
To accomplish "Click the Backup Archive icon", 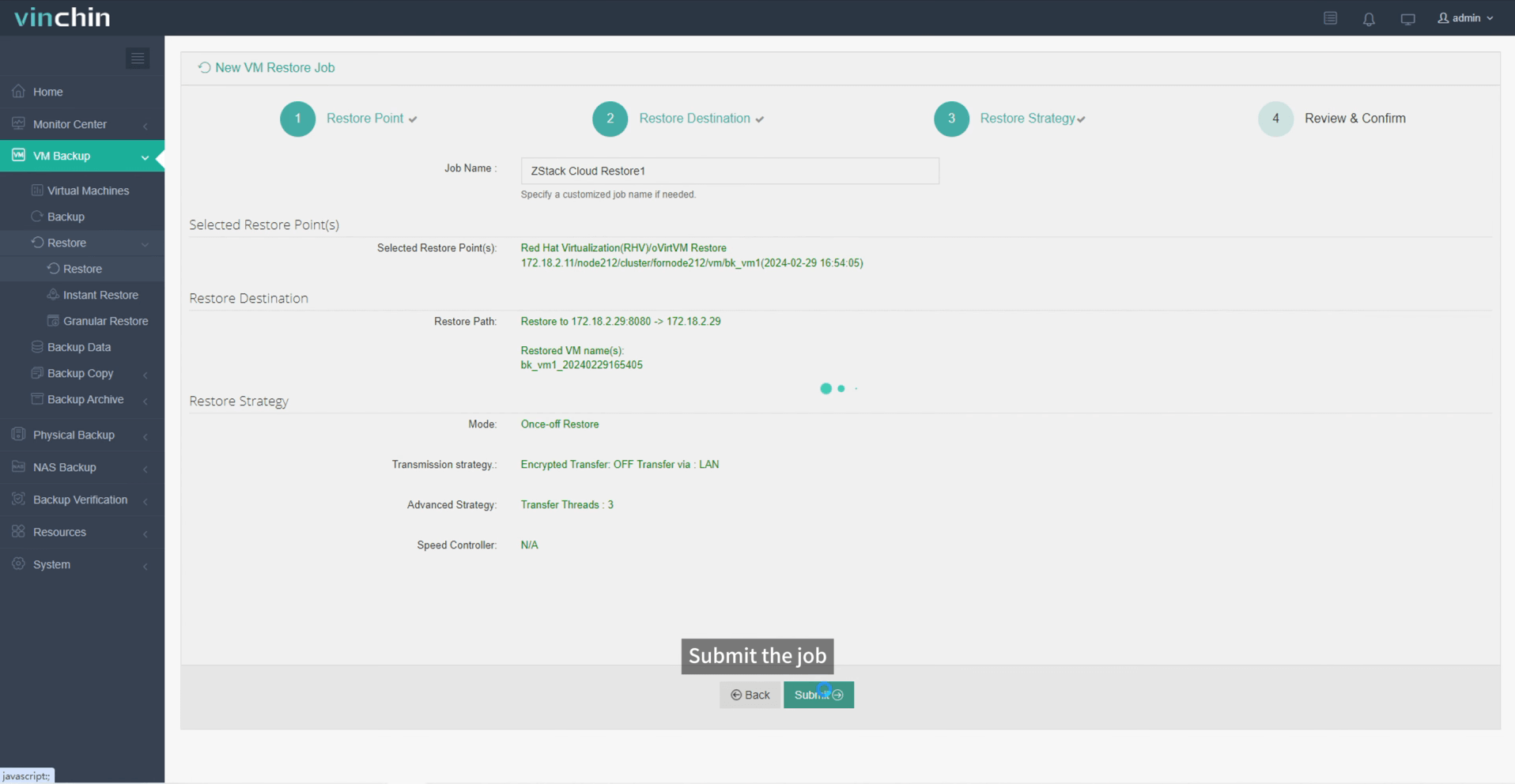I will (37, 399).
